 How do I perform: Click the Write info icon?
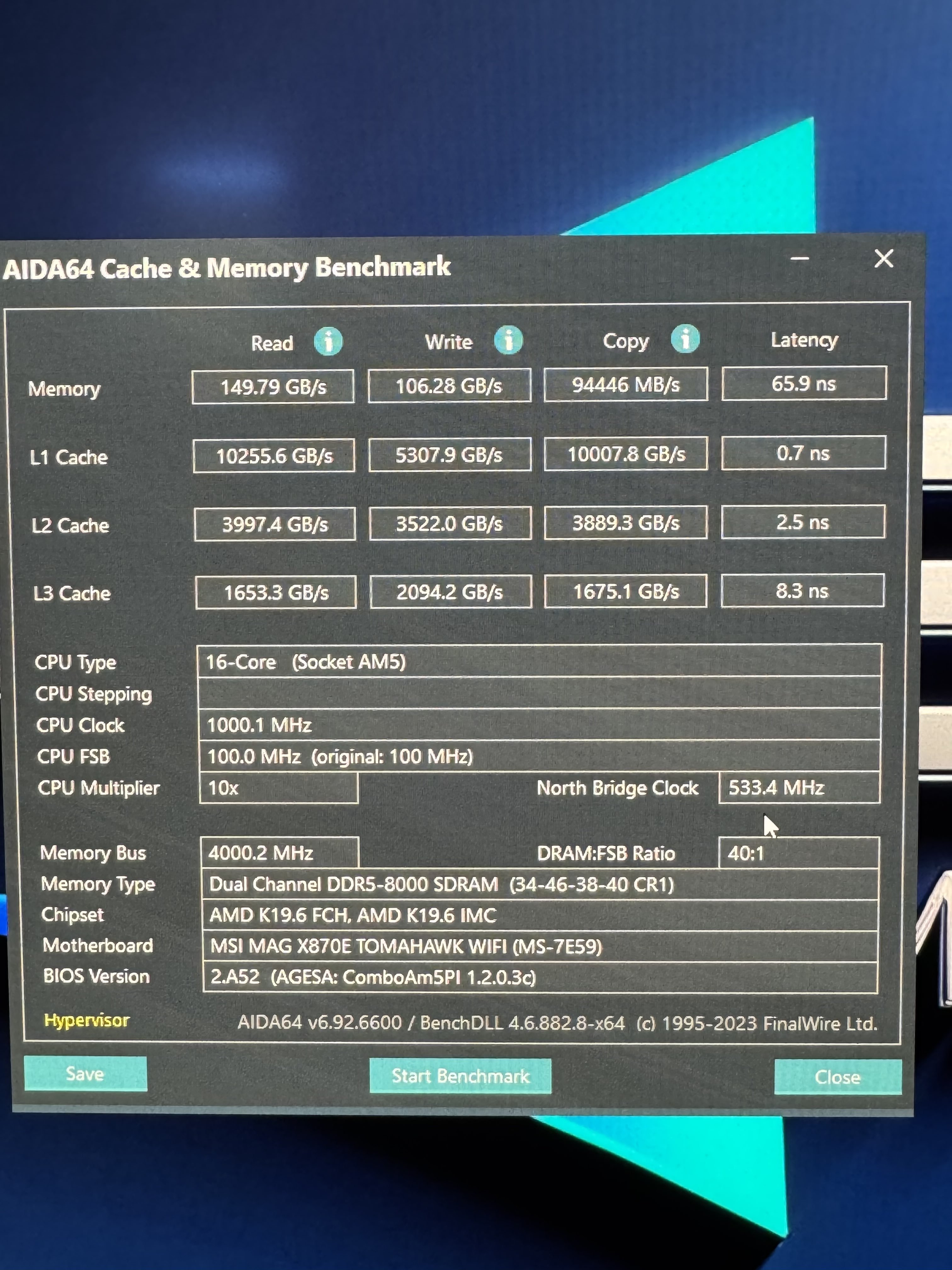click(508, 340)
